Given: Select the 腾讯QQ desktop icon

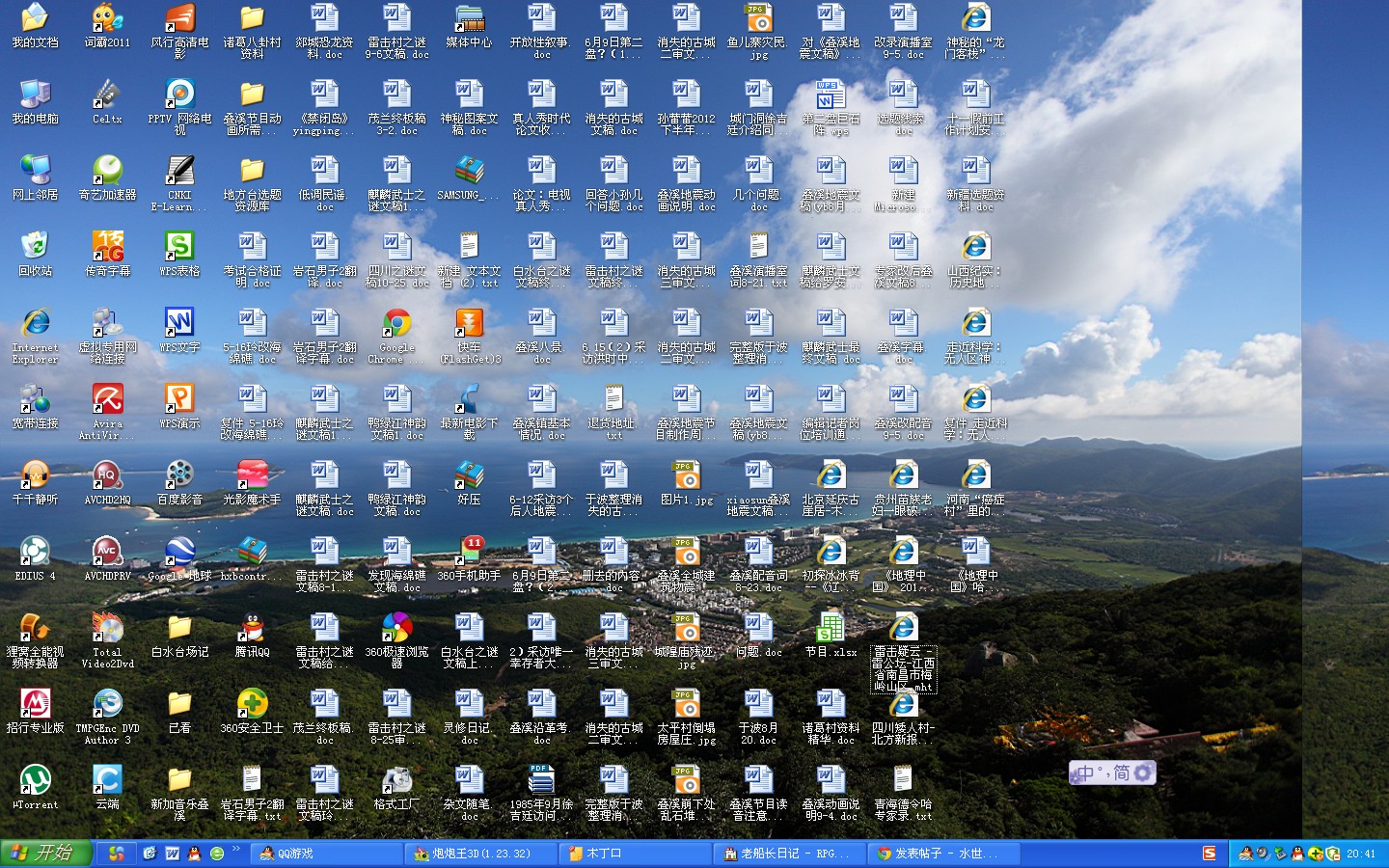Looking at the screenshot, I should tap(252, 635).
